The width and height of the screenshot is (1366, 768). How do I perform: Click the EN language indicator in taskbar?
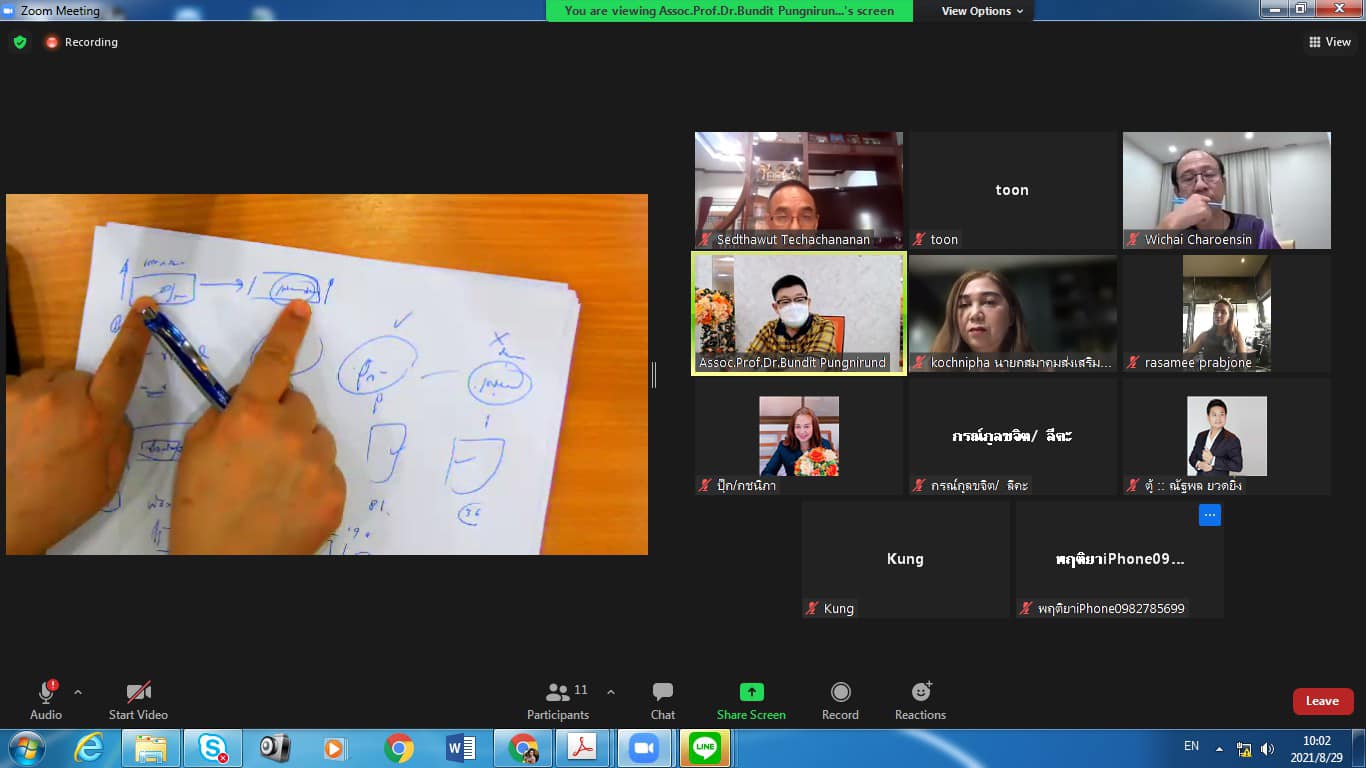click(x=1191, y=746)
